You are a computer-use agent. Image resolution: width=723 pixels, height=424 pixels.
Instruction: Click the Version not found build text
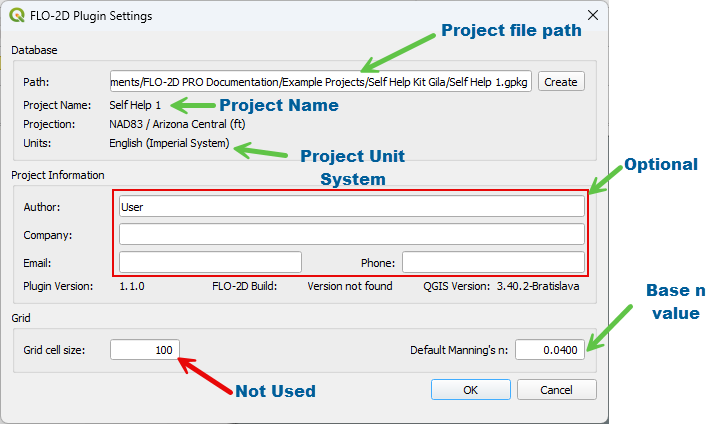[x=350, y=286]
